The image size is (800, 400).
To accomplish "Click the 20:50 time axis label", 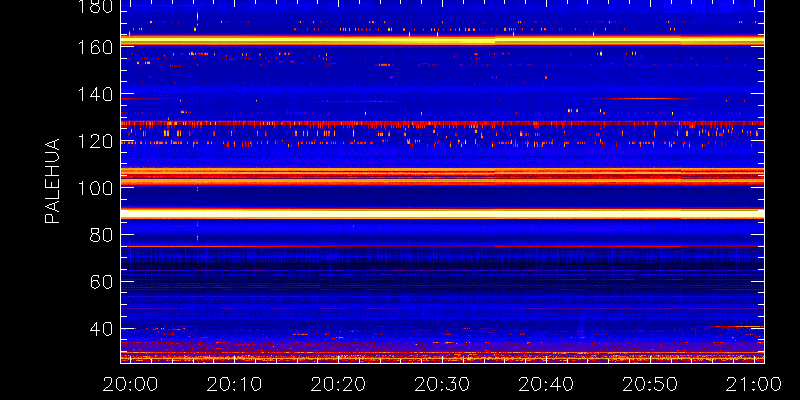I will tap(651, 384).
